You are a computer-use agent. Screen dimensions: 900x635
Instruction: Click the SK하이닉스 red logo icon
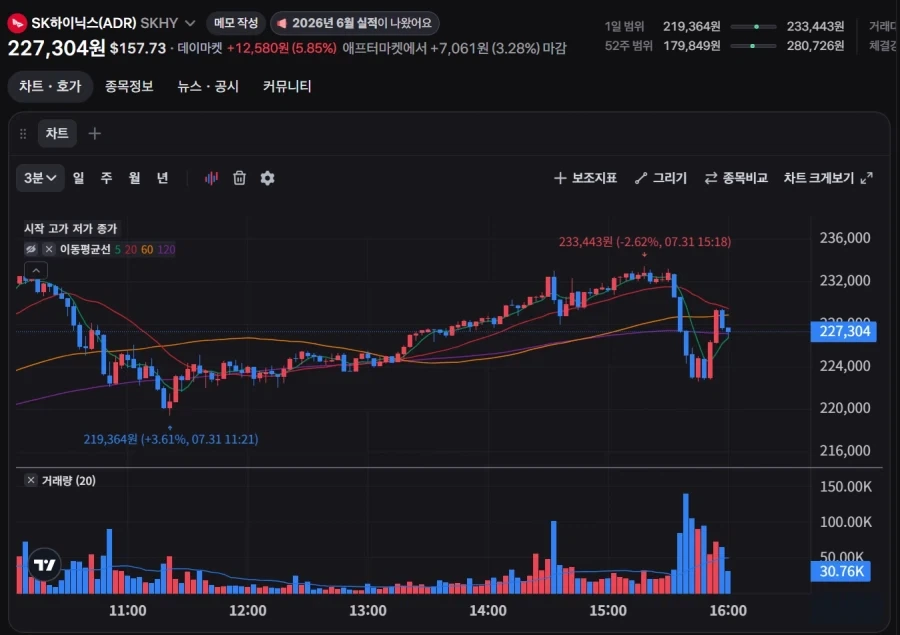click(x=17, y=23)
